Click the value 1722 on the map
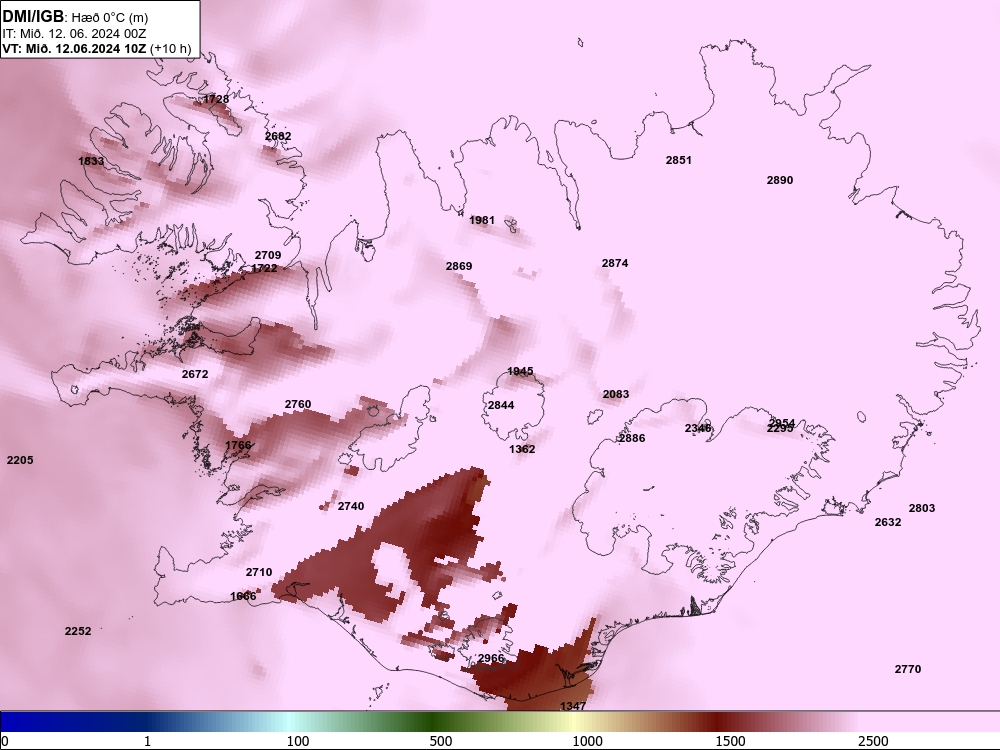Image resolution: width=1000 pixels, height=750 pixels. (x=264, y=268)
